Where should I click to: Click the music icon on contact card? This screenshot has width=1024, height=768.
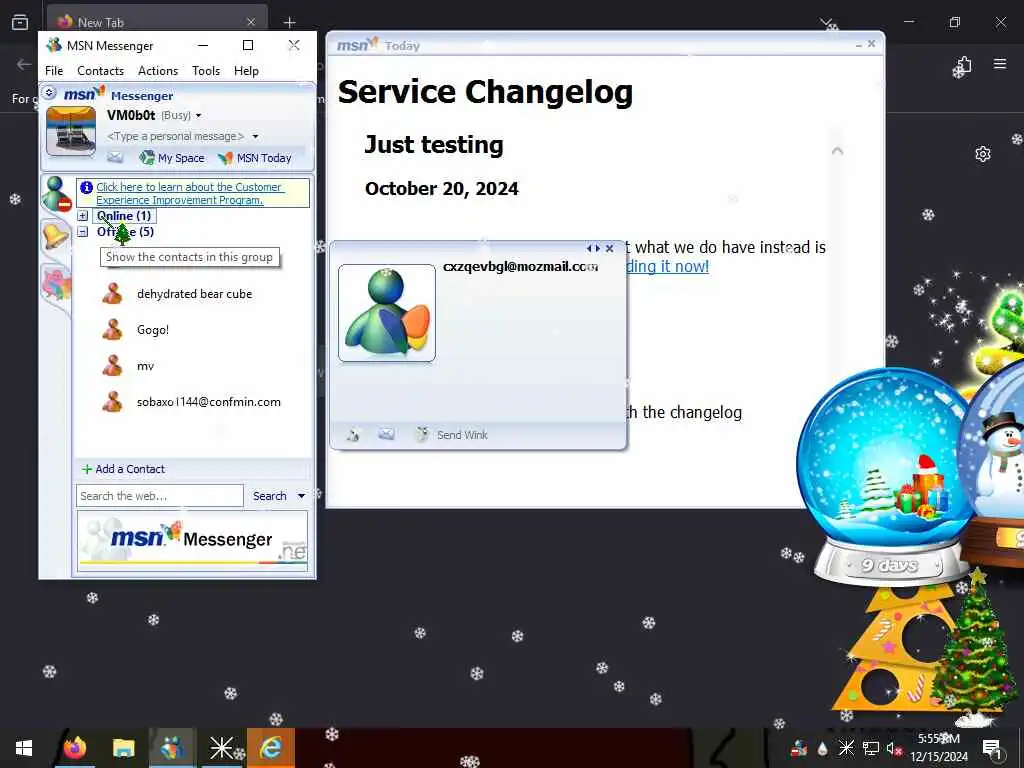(353, 434)
